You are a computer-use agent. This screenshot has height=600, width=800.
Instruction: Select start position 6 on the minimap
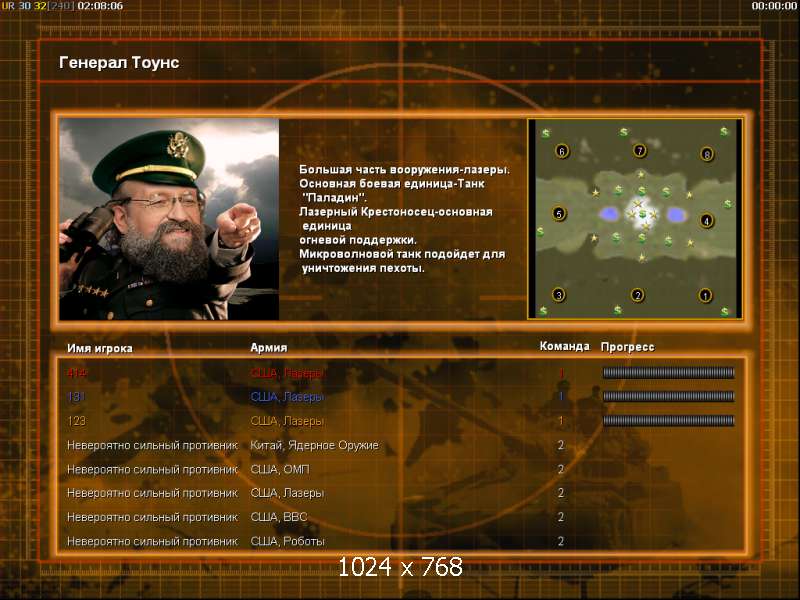tap(562, 151)
